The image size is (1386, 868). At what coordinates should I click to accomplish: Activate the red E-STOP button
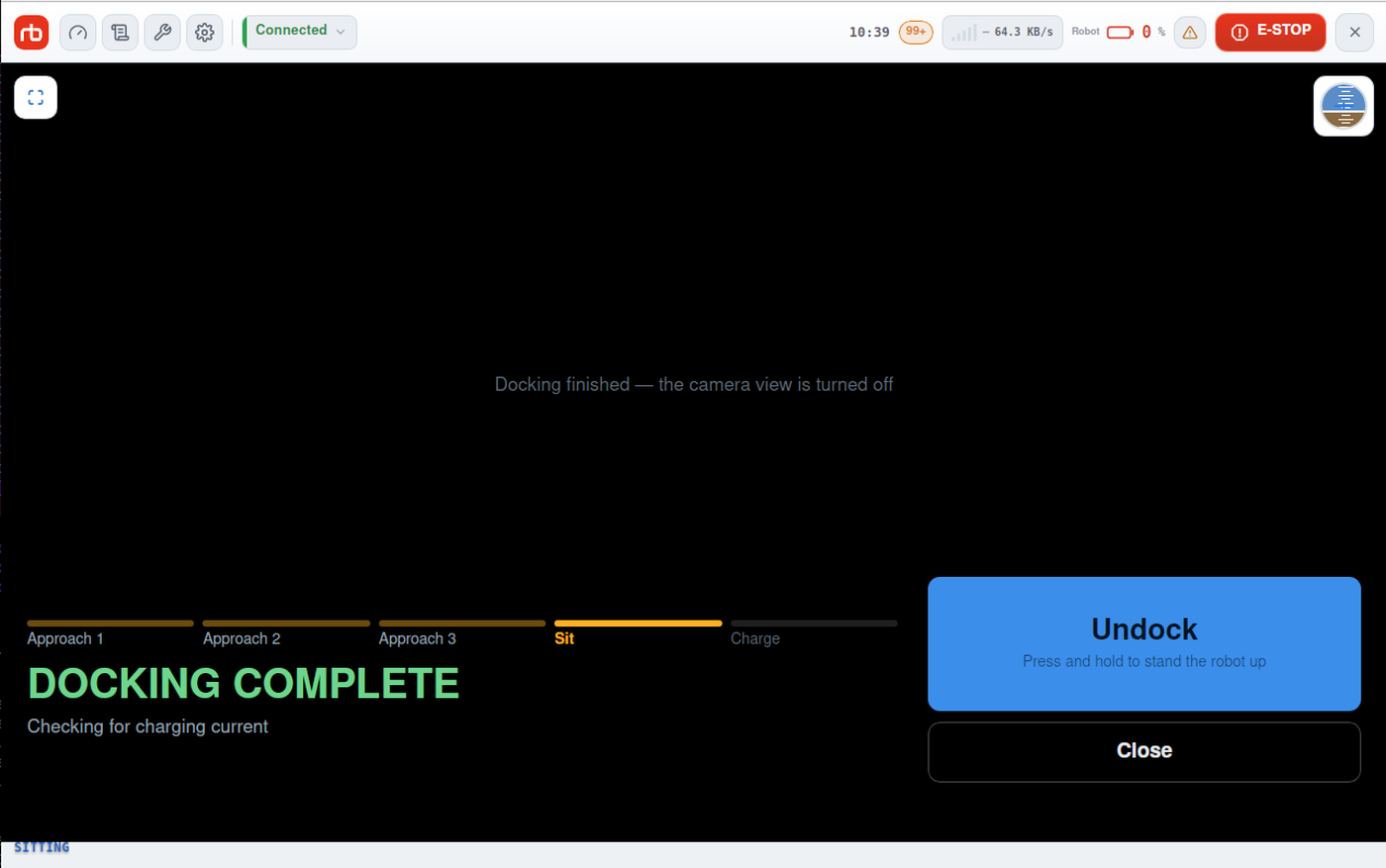click(x=1270, y=32)
